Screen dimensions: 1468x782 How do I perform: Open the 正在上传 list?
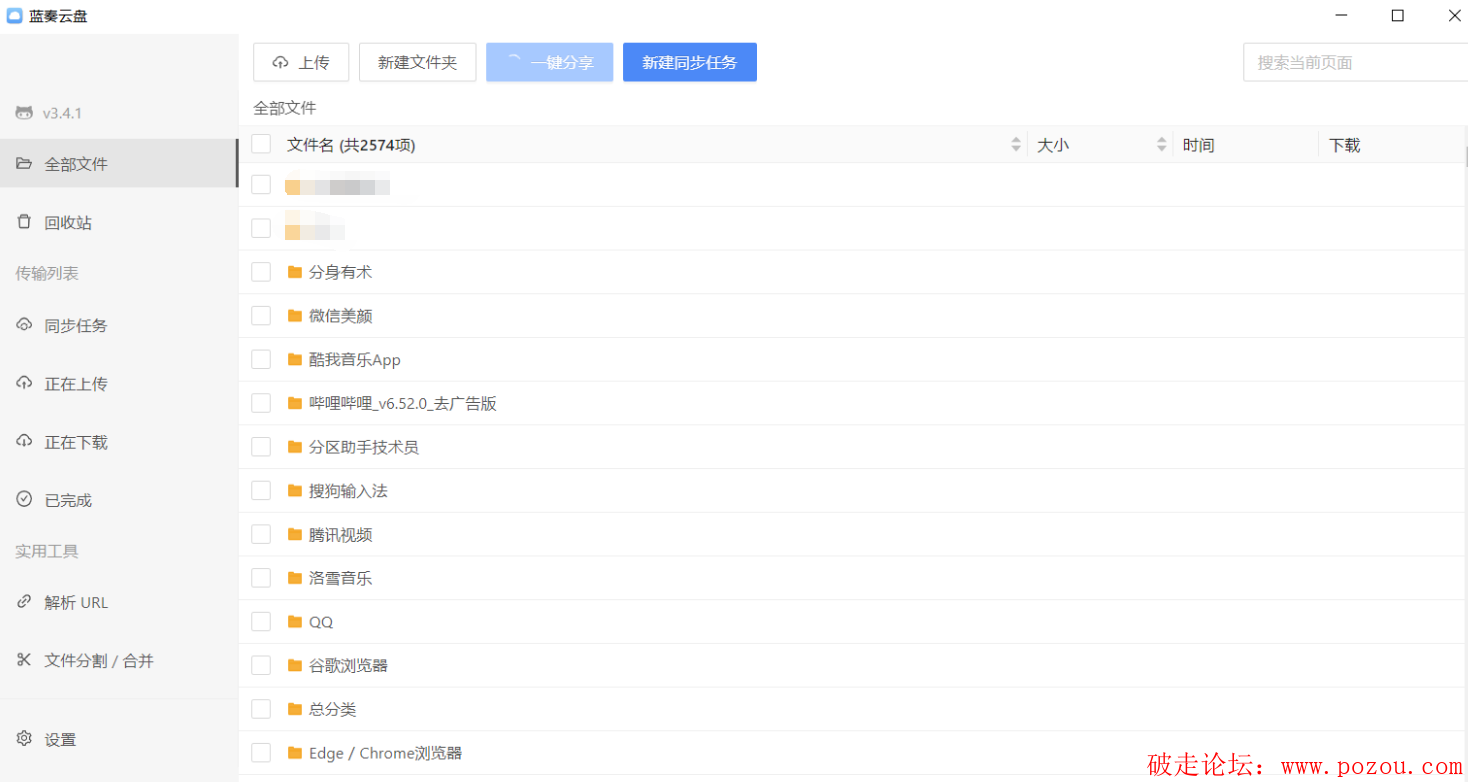[x=119, y=383]
